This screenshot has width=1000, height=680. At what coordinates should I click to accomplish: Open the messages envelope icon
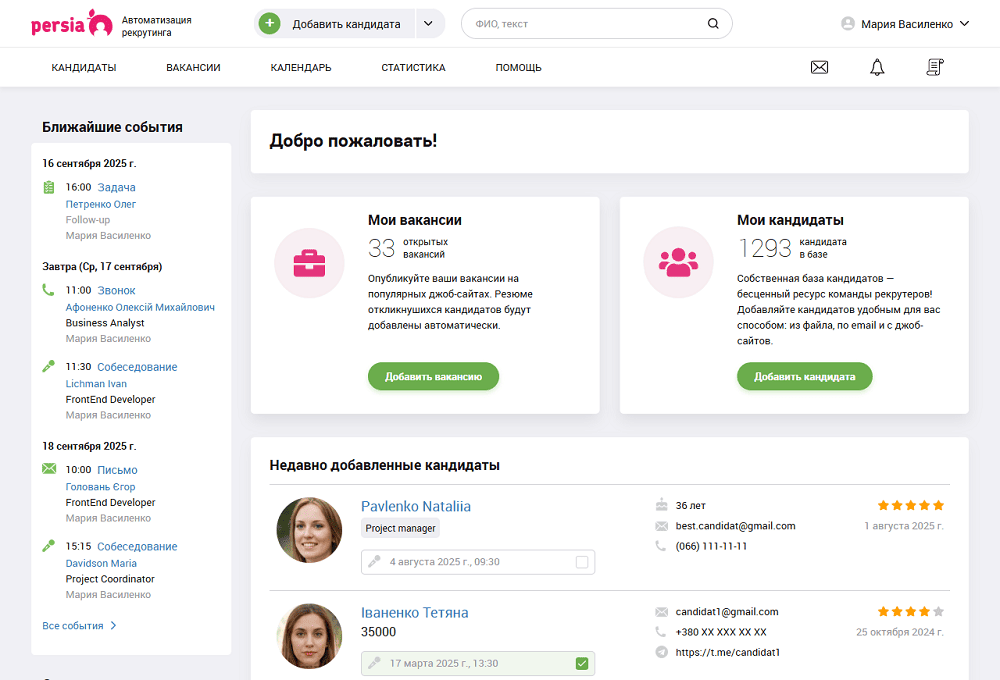tap(819, 67)
